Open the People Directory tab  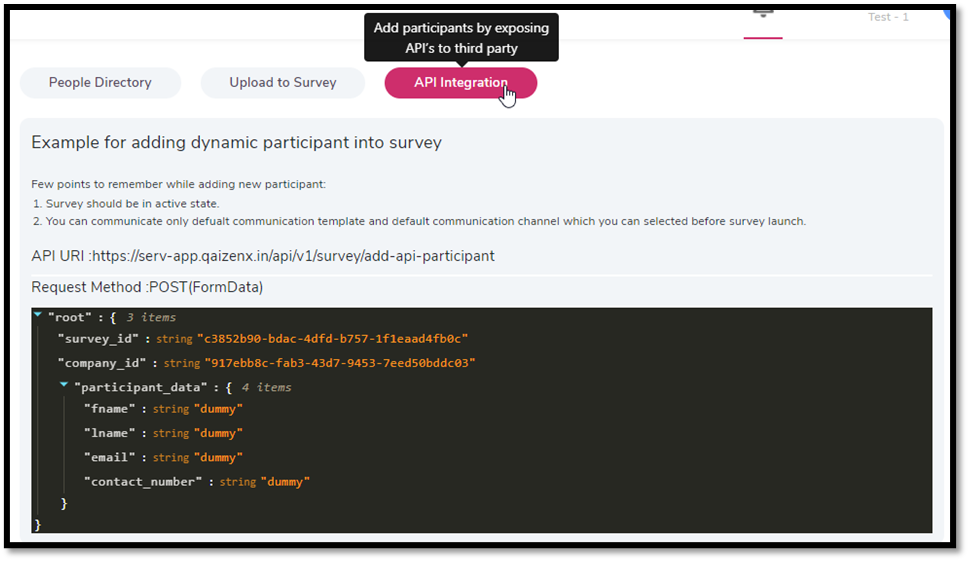click(x=100, y=83)
